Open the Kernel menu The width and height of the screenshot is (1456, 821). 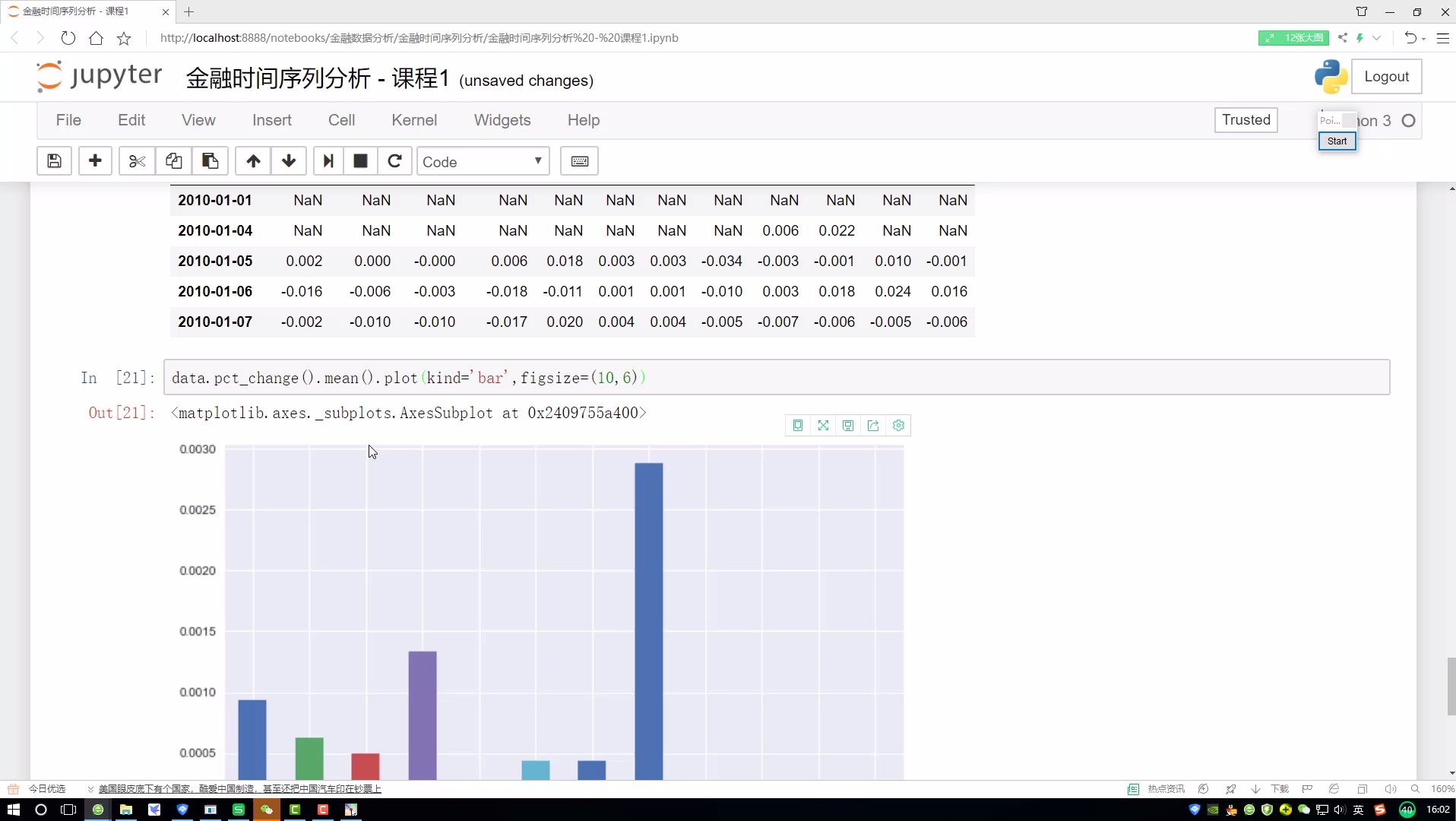[413, 120]
